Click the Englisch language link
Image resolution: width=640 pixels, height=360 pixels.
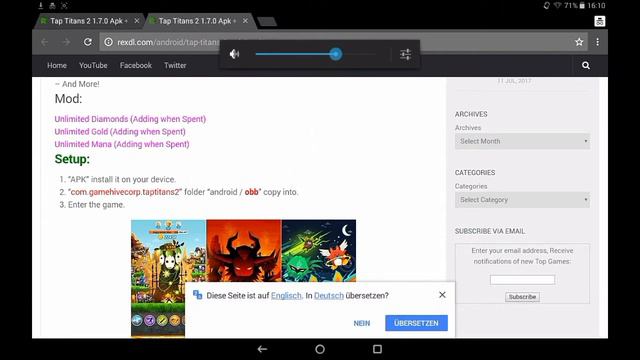286,296
